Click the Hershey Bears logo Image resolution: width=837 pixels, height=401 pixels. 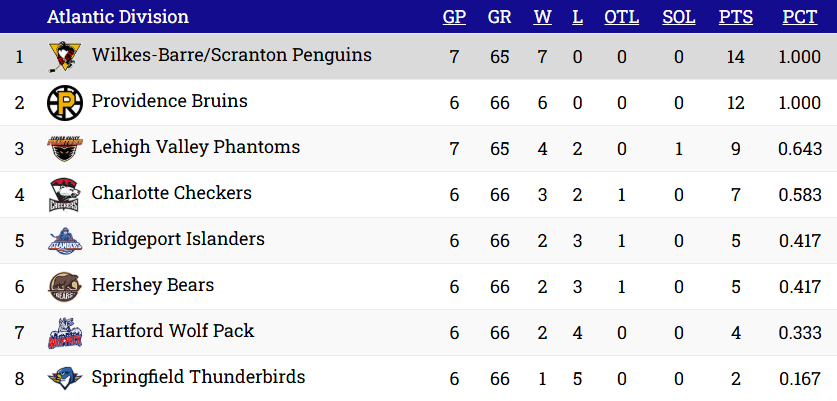click(62, 287)
